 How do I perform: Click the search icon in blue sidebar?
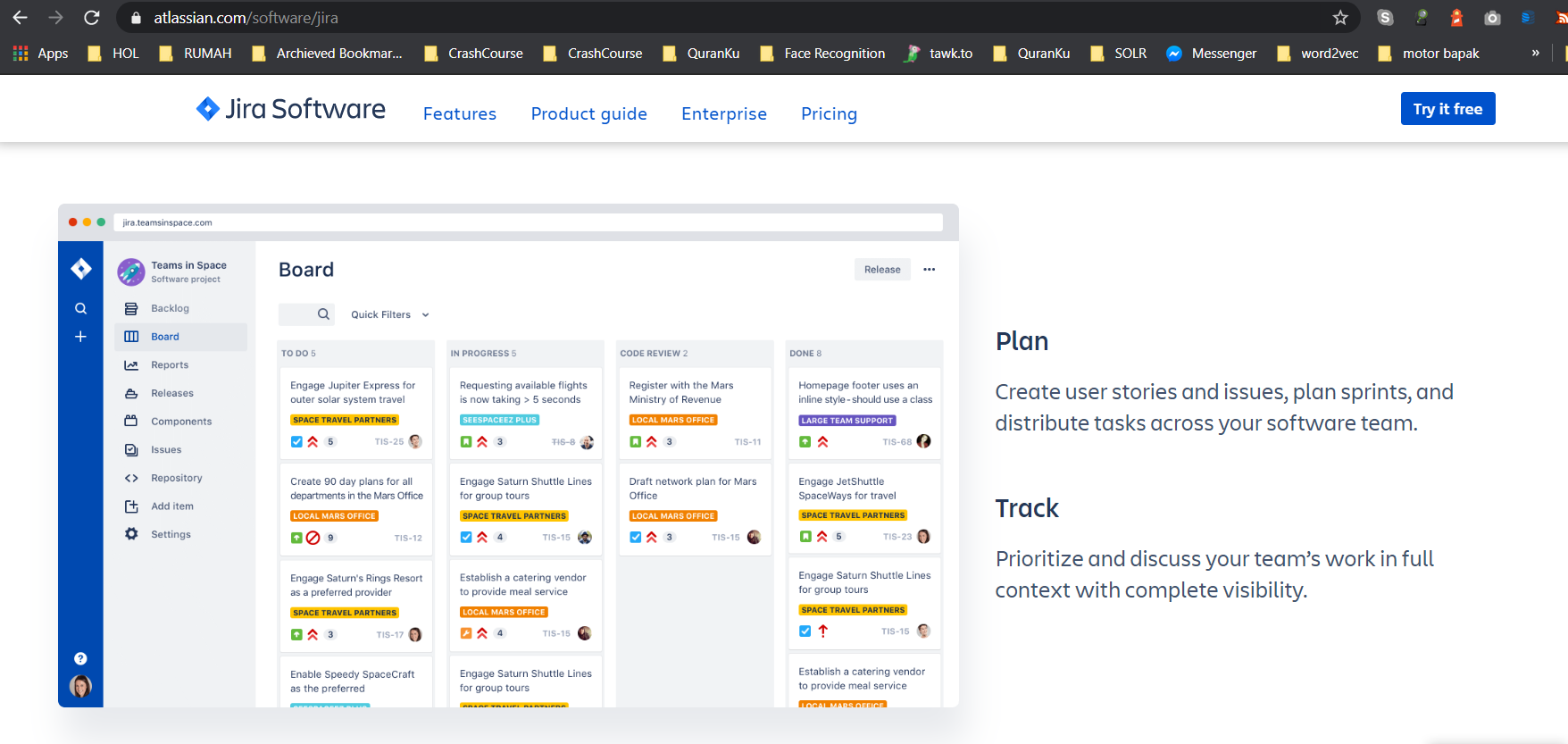(x=81, y=309)
